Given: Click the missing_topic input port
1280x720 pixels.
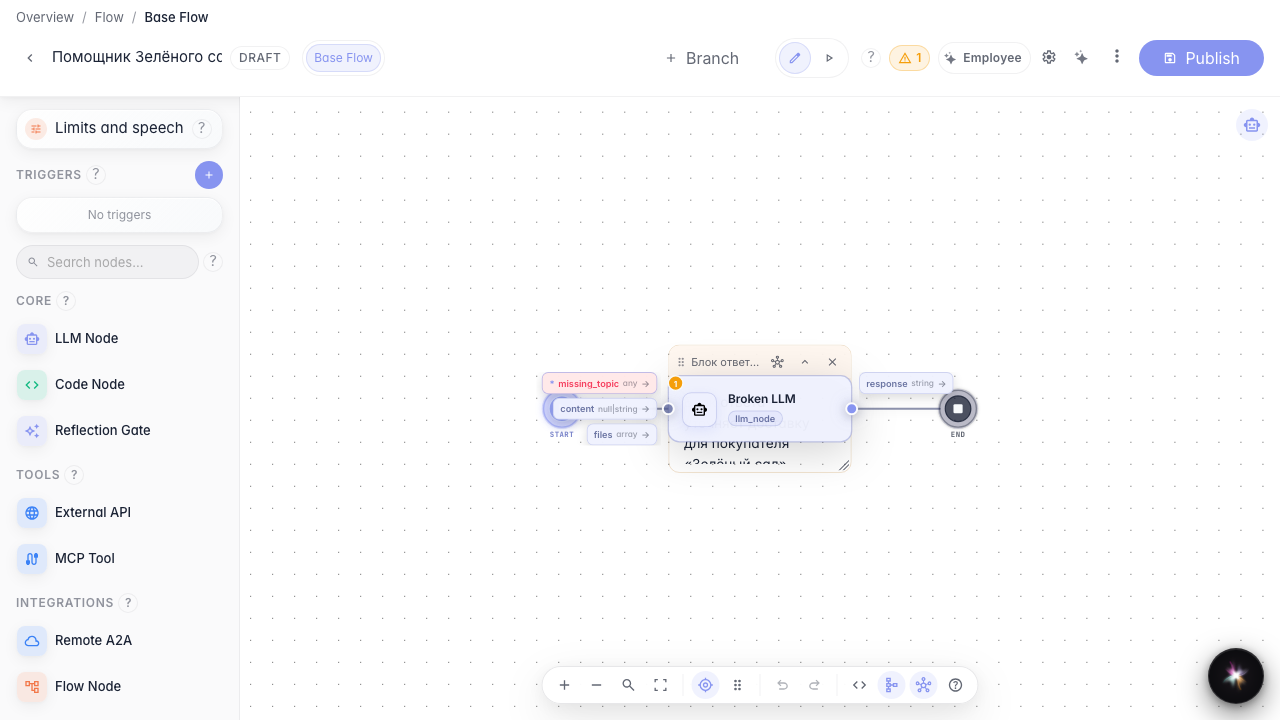Looking at the screenshot, I should [599, 383].
